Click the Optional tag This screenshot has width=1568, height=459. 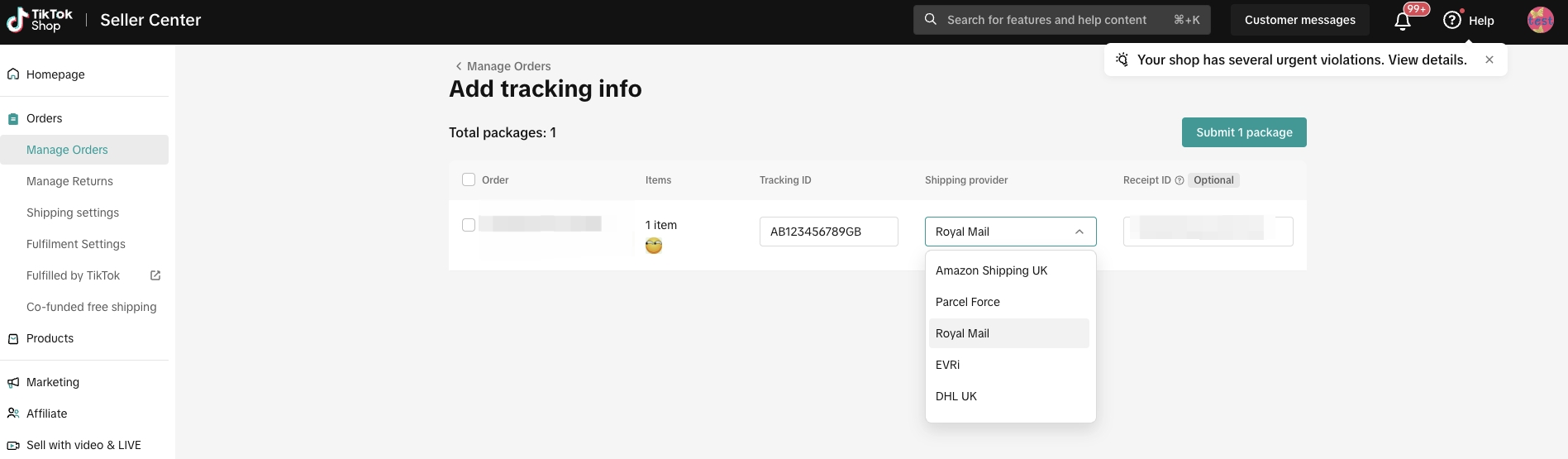(x=1213, y=180)
